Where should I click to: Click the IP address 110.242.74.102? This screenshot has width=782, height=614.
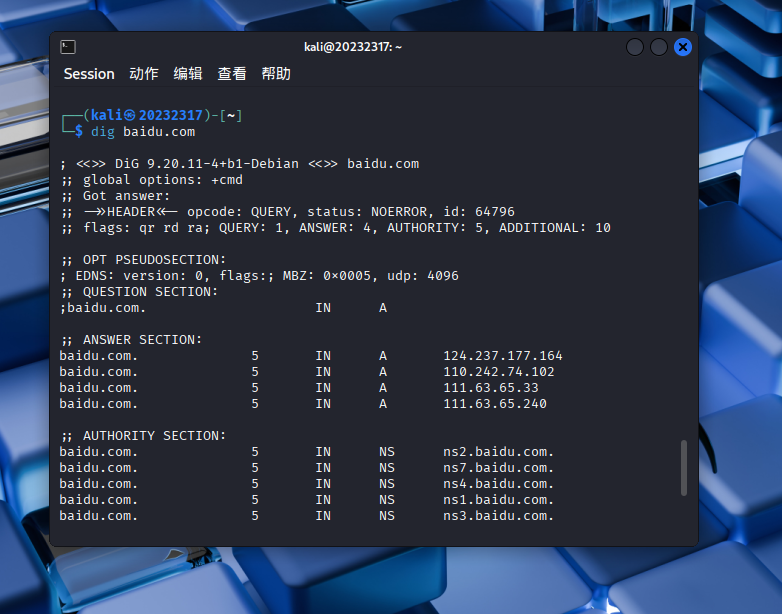click(x=499, y=372)
